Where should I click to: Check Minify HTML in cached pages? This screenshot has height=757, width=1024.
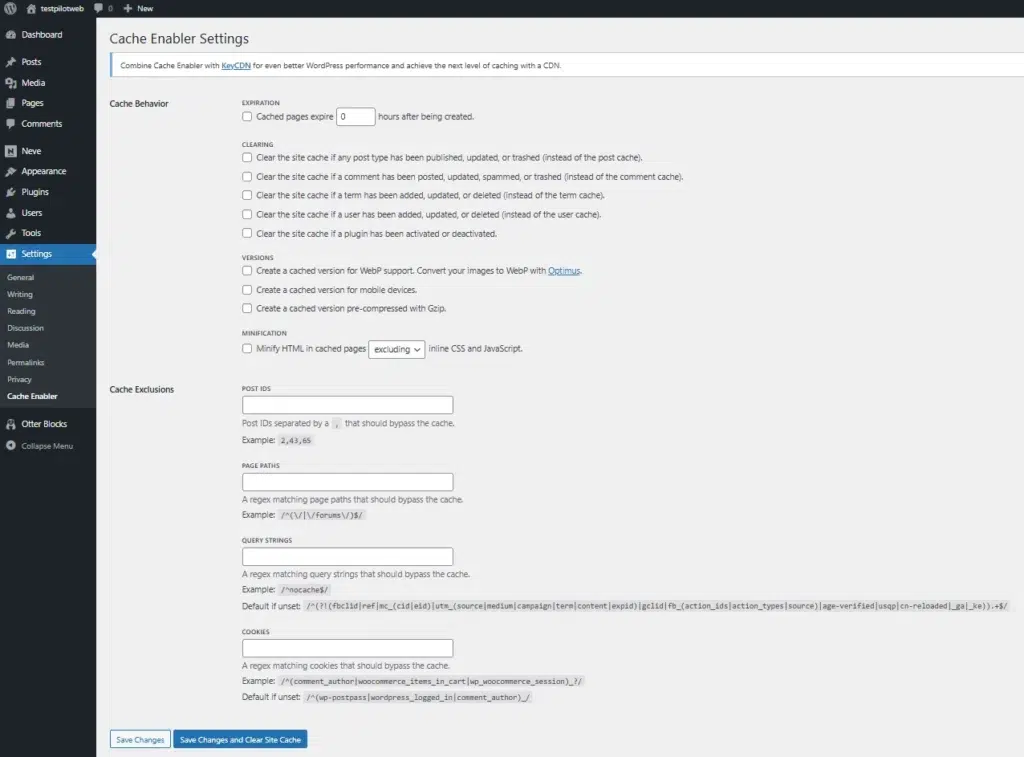point(247,348)
